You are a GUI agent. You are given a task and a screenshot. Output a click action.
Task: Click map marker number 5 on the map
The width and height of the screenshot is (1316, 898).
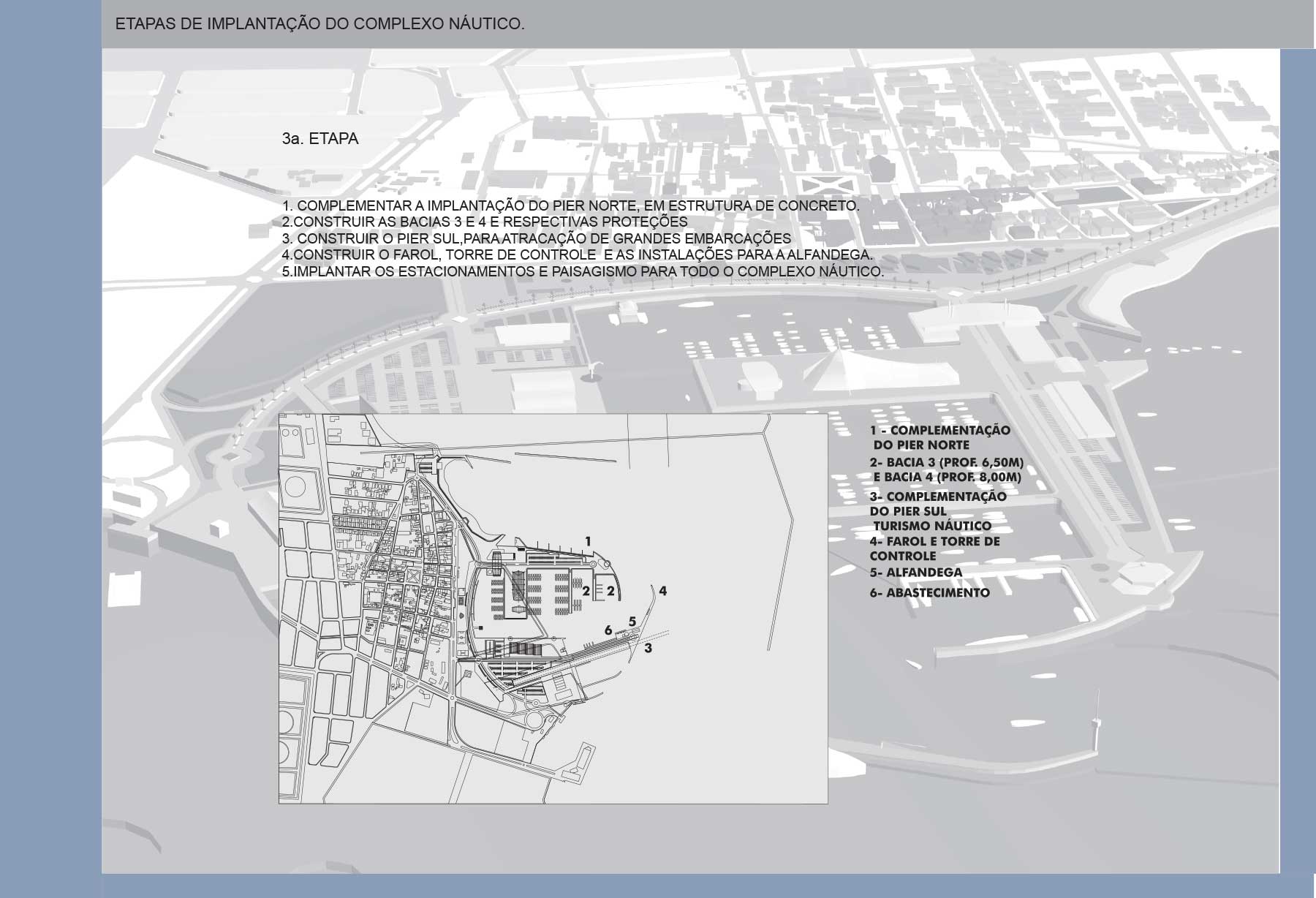[x=632, y=622]
